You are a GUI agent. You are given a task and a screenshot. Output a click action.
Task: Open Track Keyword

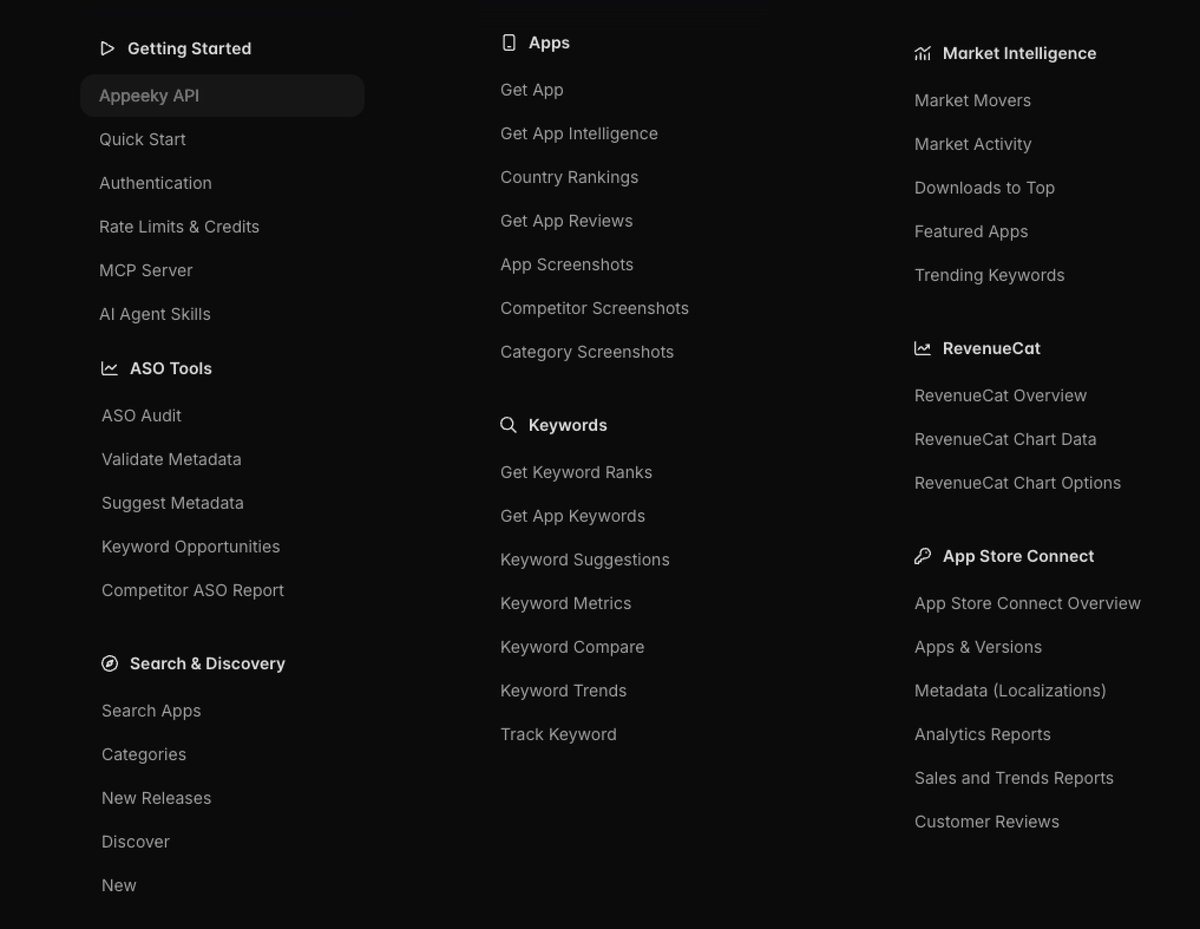(558, 735)
